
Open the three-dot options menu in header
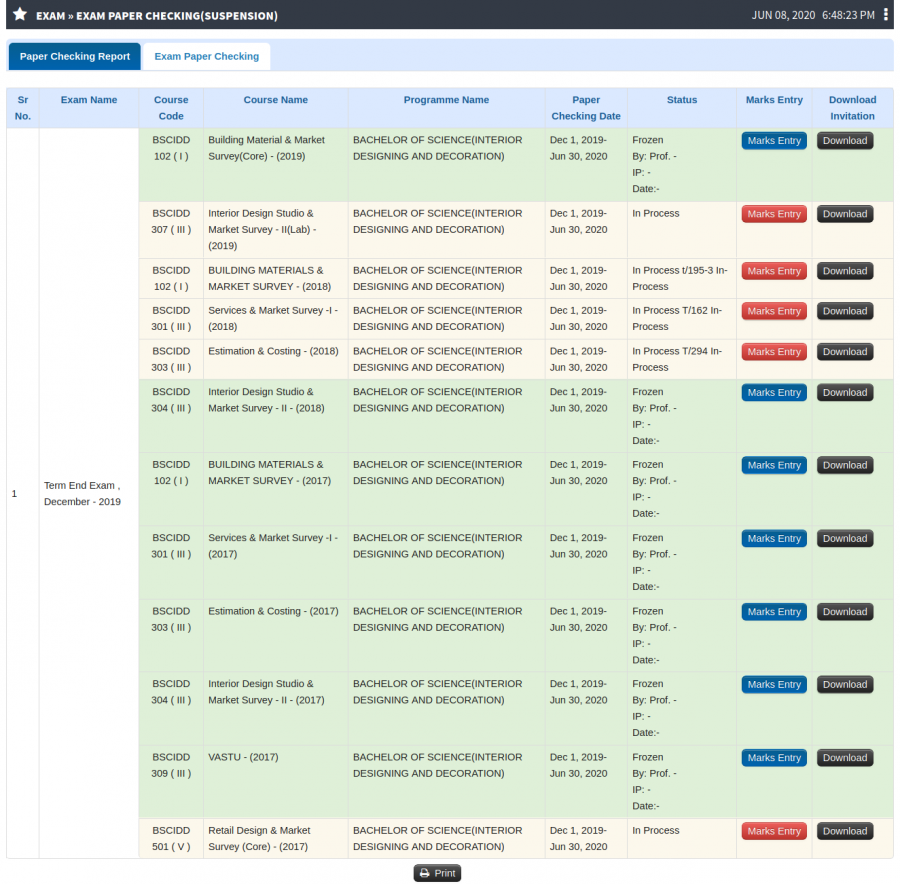[886, 15]
